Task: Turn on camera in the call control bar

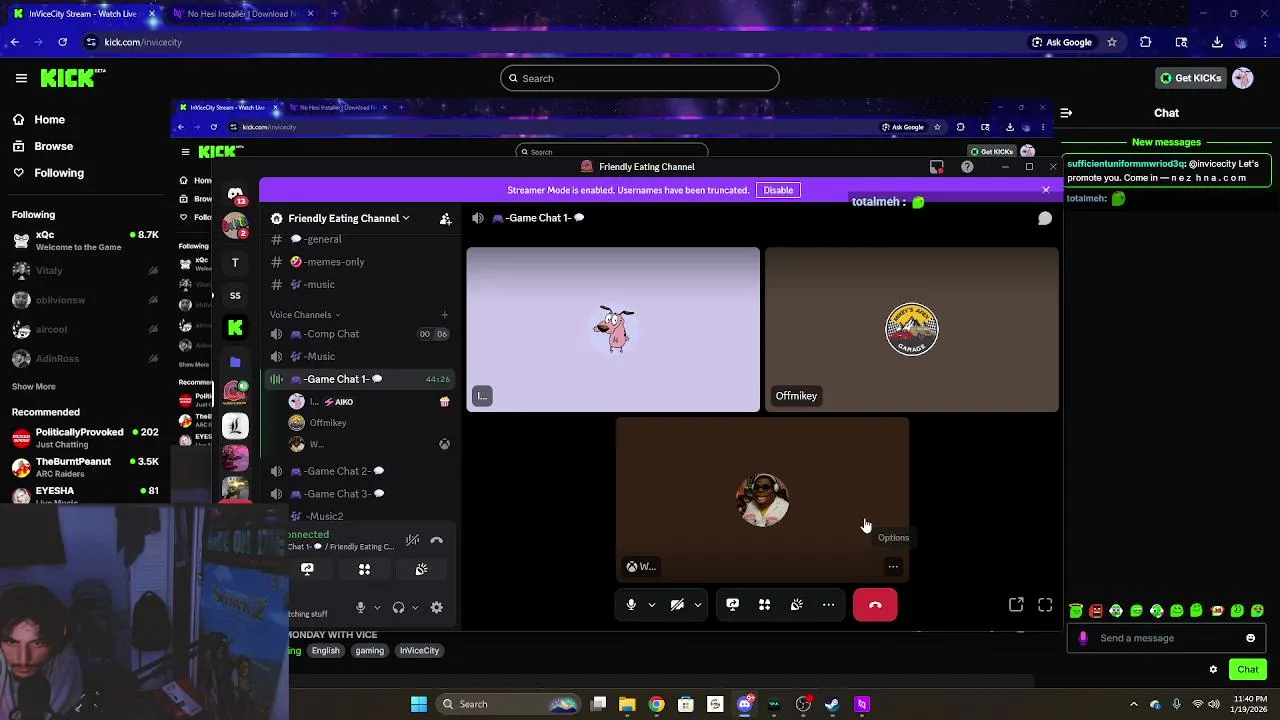Action: (x=677, y=604)
